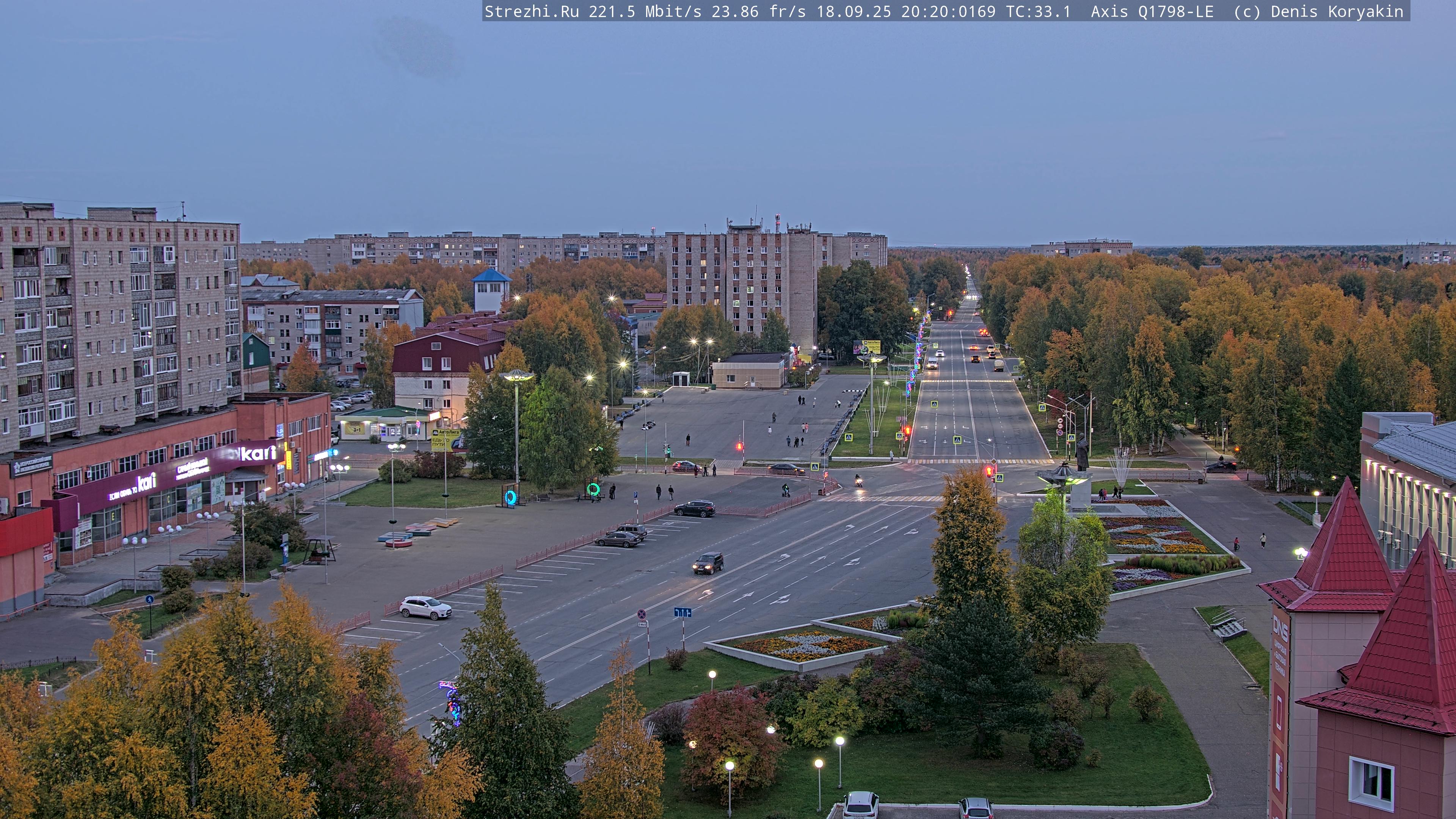The image size is (1456, 819).
Task: Click the white parked car
Action: [425, 607]
